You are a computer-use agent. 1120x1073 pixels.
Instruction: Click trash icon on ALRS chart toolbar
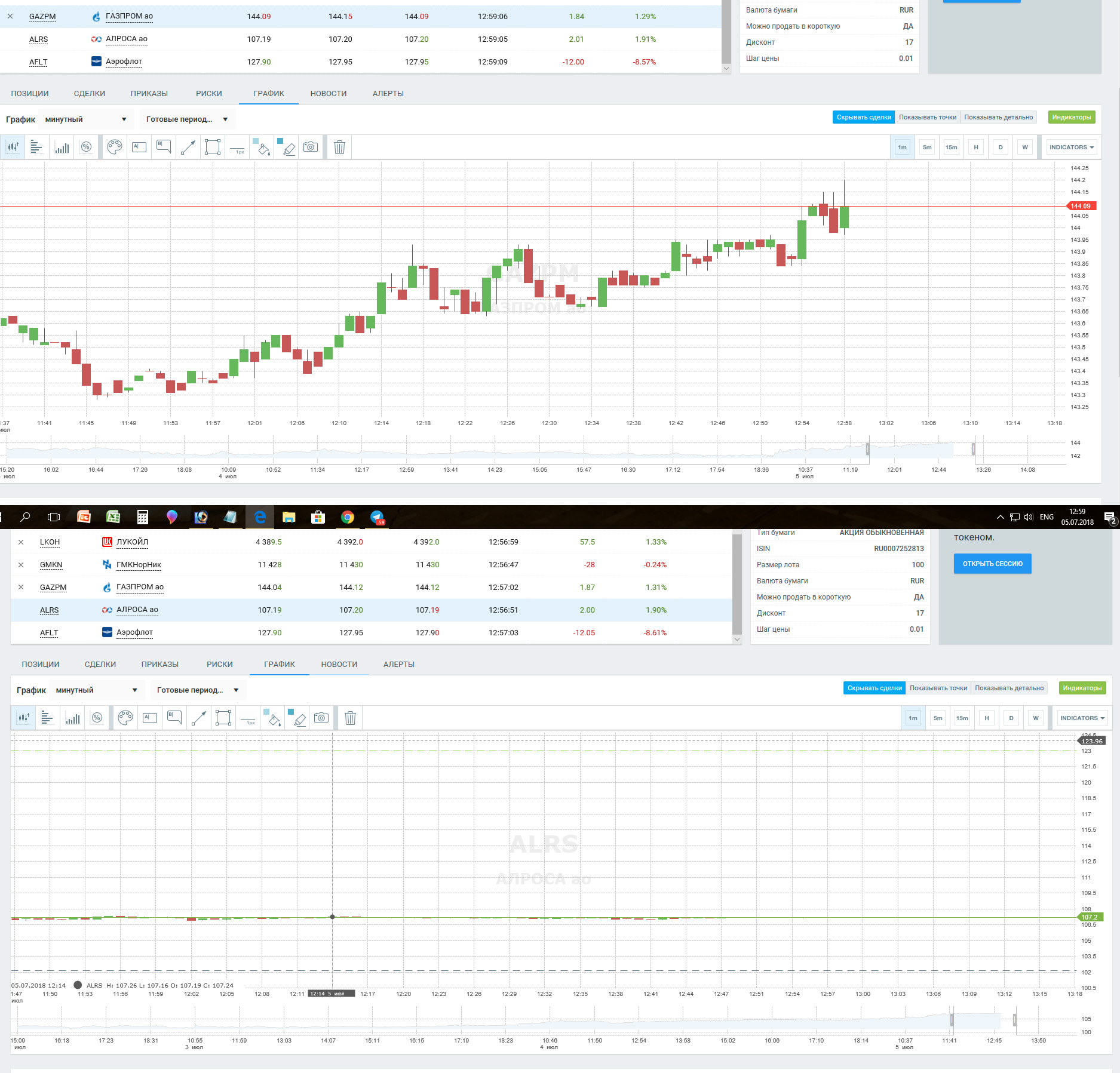[x=350, y=718]
